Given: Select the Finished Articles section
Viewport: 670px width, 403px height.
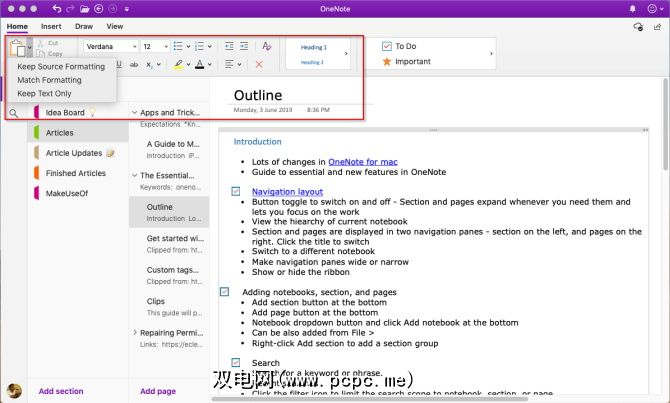Looking at the screenshot, I should pyautogui.click(x=75, y=173).
